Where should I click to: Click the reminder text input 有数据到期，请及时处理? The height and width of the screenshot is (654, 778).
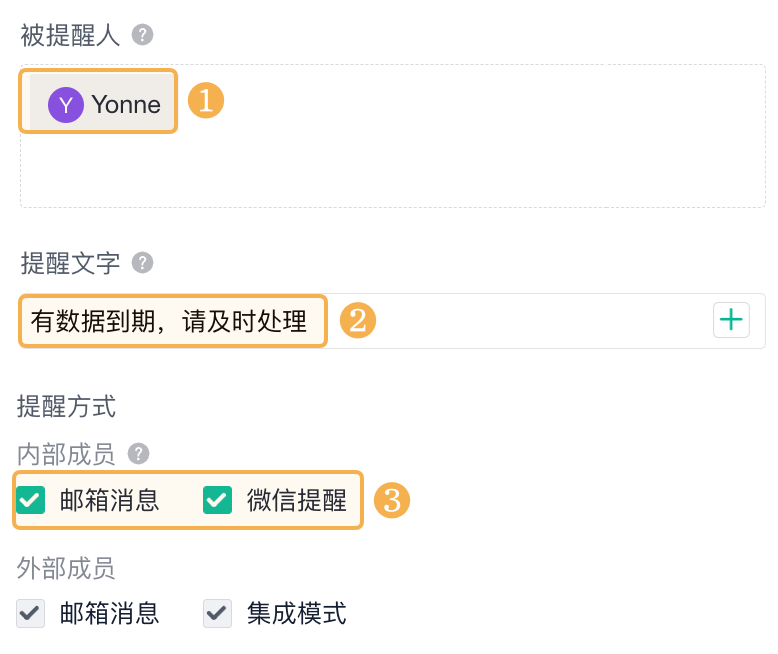[x=170, y=321]
